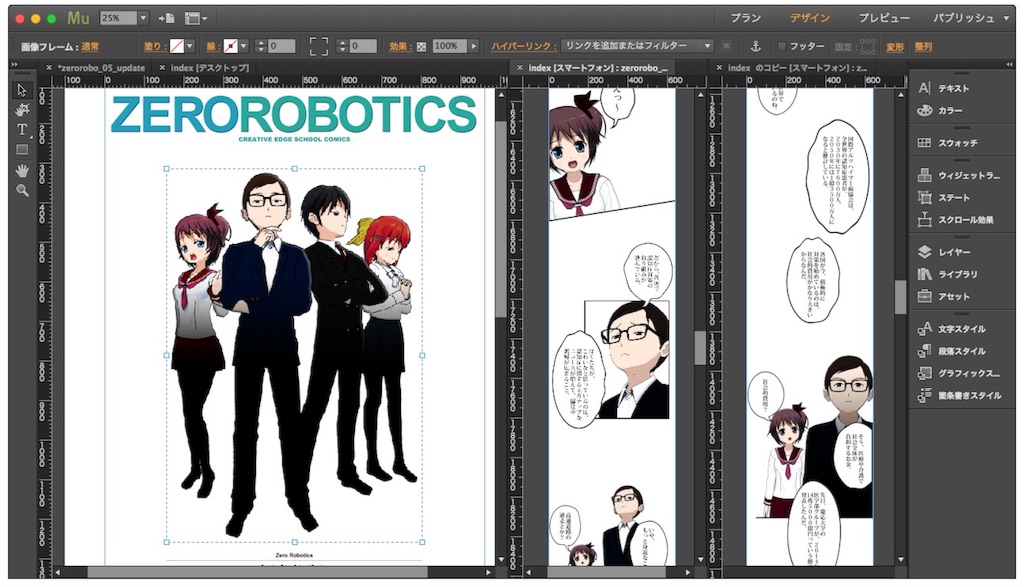
Task: Open the スウォッチ panel
Action: [948, 142]
